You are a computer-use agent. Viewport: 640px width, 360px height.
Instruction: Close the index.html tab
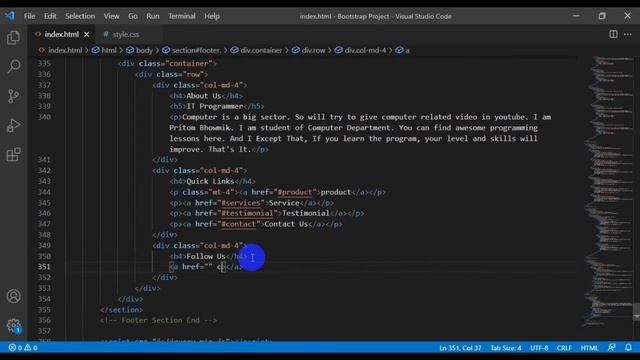click(x=87, y=35)
